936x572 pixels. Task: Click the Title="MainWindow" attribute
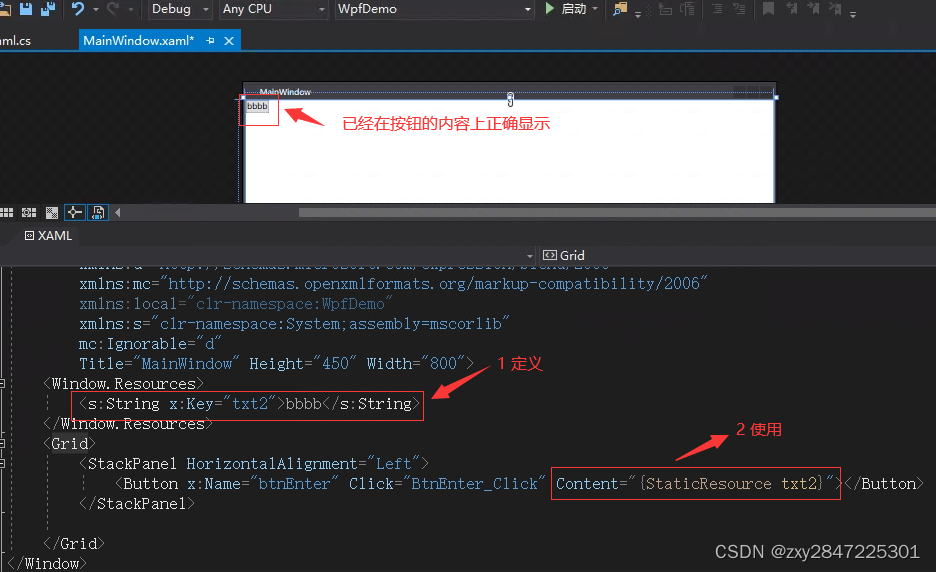(x=159, y=364)
